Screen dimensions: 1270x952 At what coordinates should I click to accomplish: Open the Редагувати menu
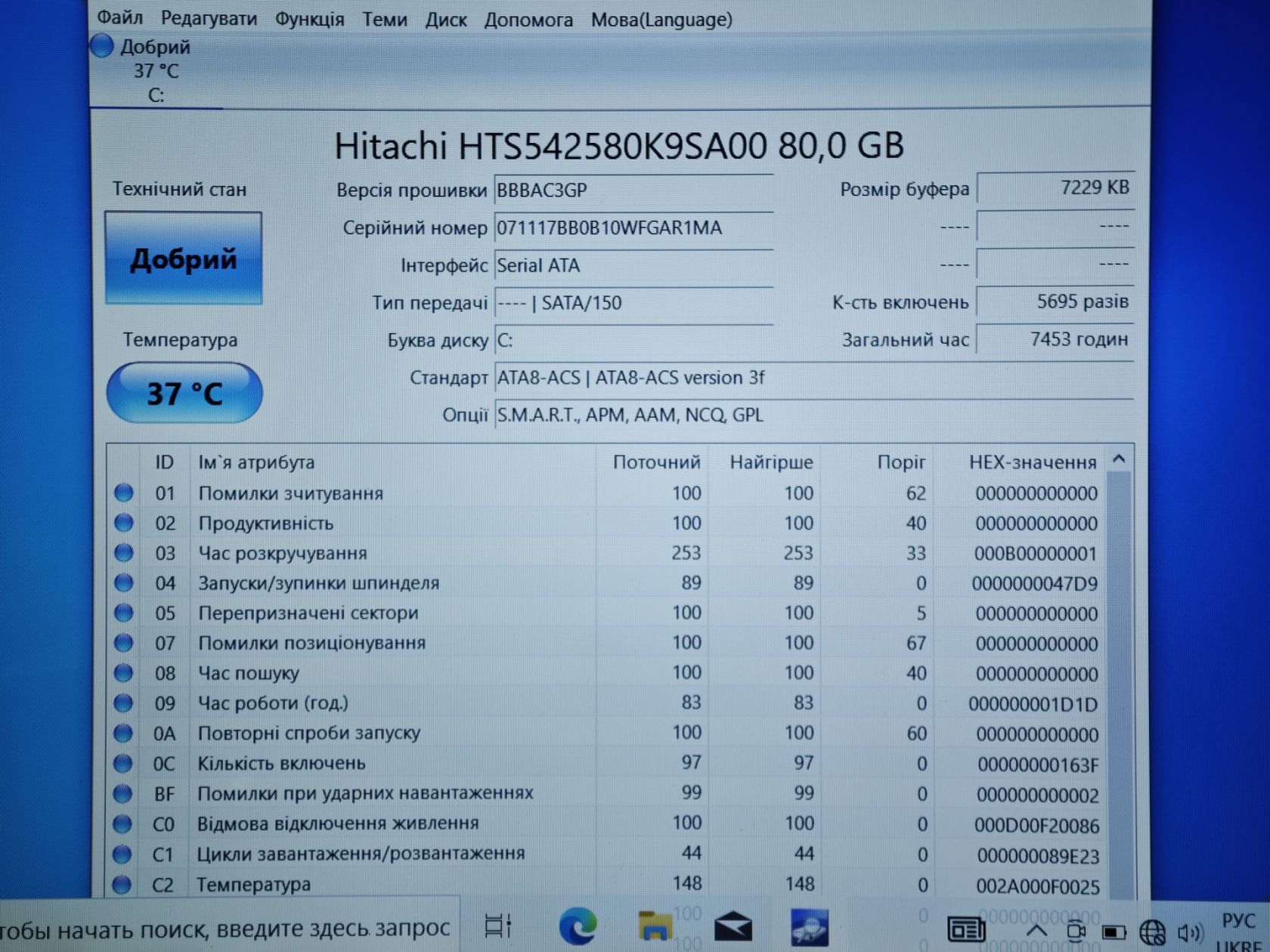209,19
